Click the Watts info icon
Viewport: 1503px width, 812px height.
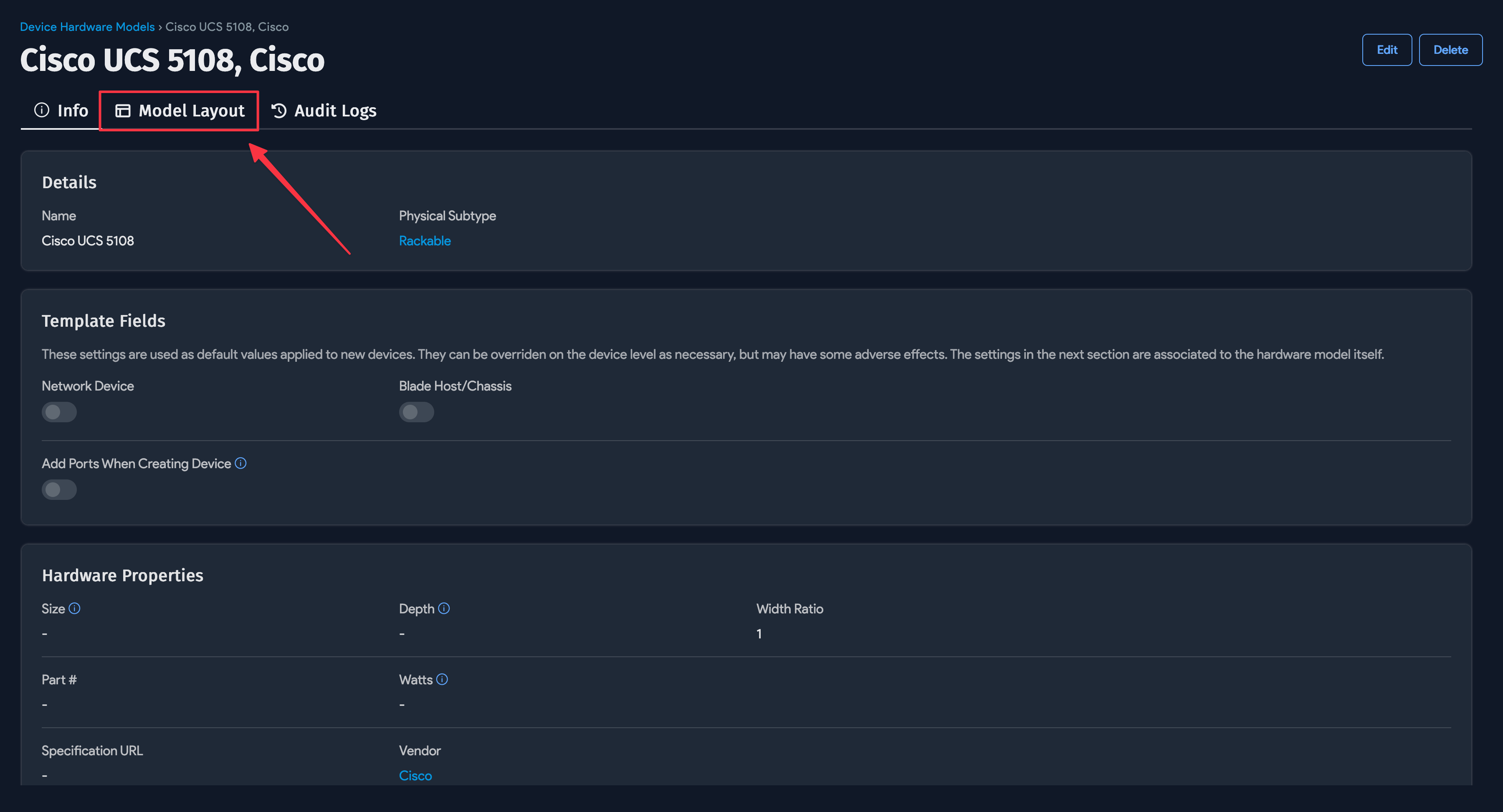point(442,679)
